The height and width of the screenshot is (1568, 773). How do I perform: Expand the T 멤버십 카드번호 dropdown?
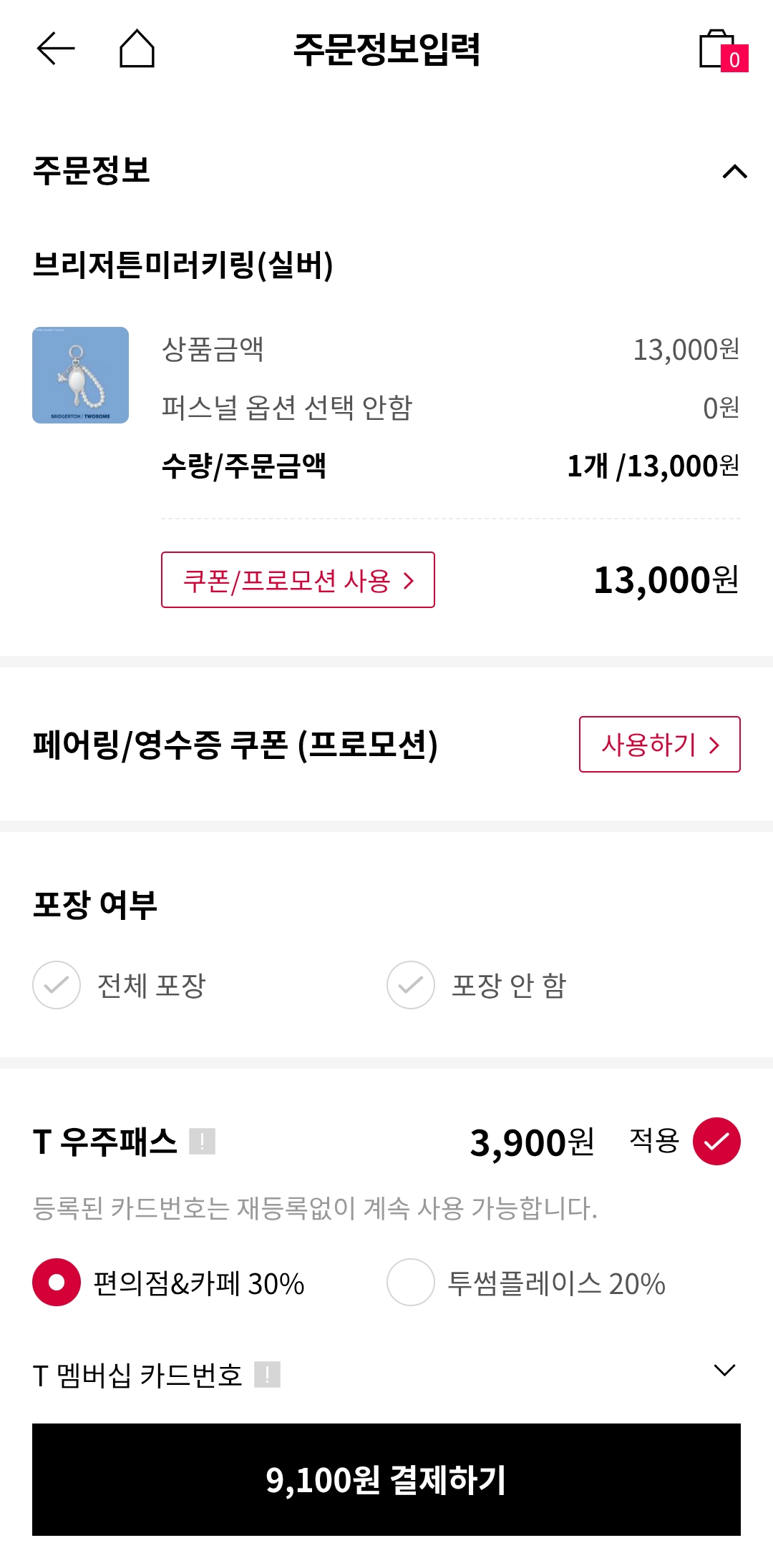tap(724, 1371)
